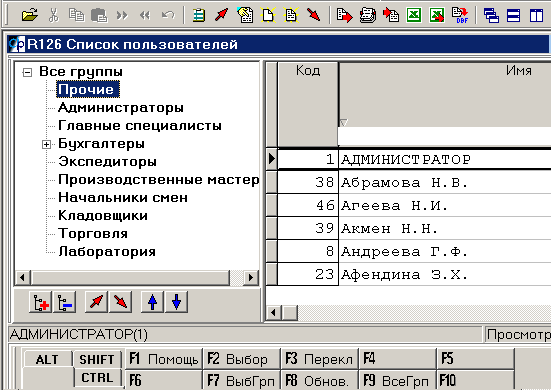This screenshot has width=551, height=390.
Task: Select the Акмен Н.Н. row
Action: 409,228
